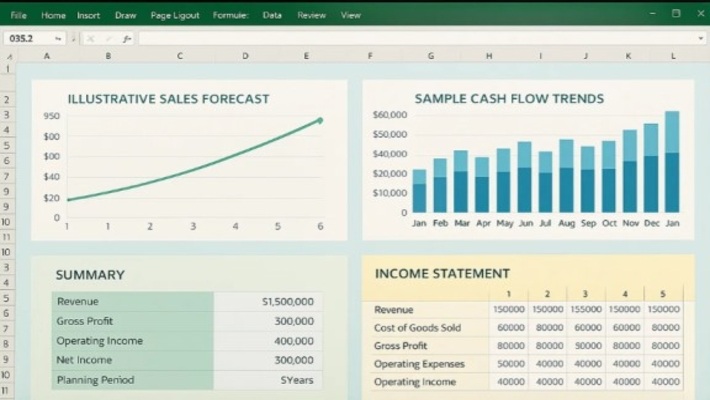The image size is (710, 400).
Task: Select column C header
Action: (180, 56)
